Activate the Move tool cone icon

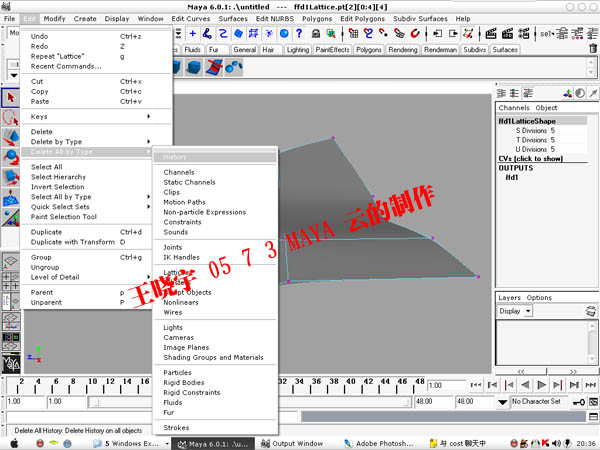[11, 137]
